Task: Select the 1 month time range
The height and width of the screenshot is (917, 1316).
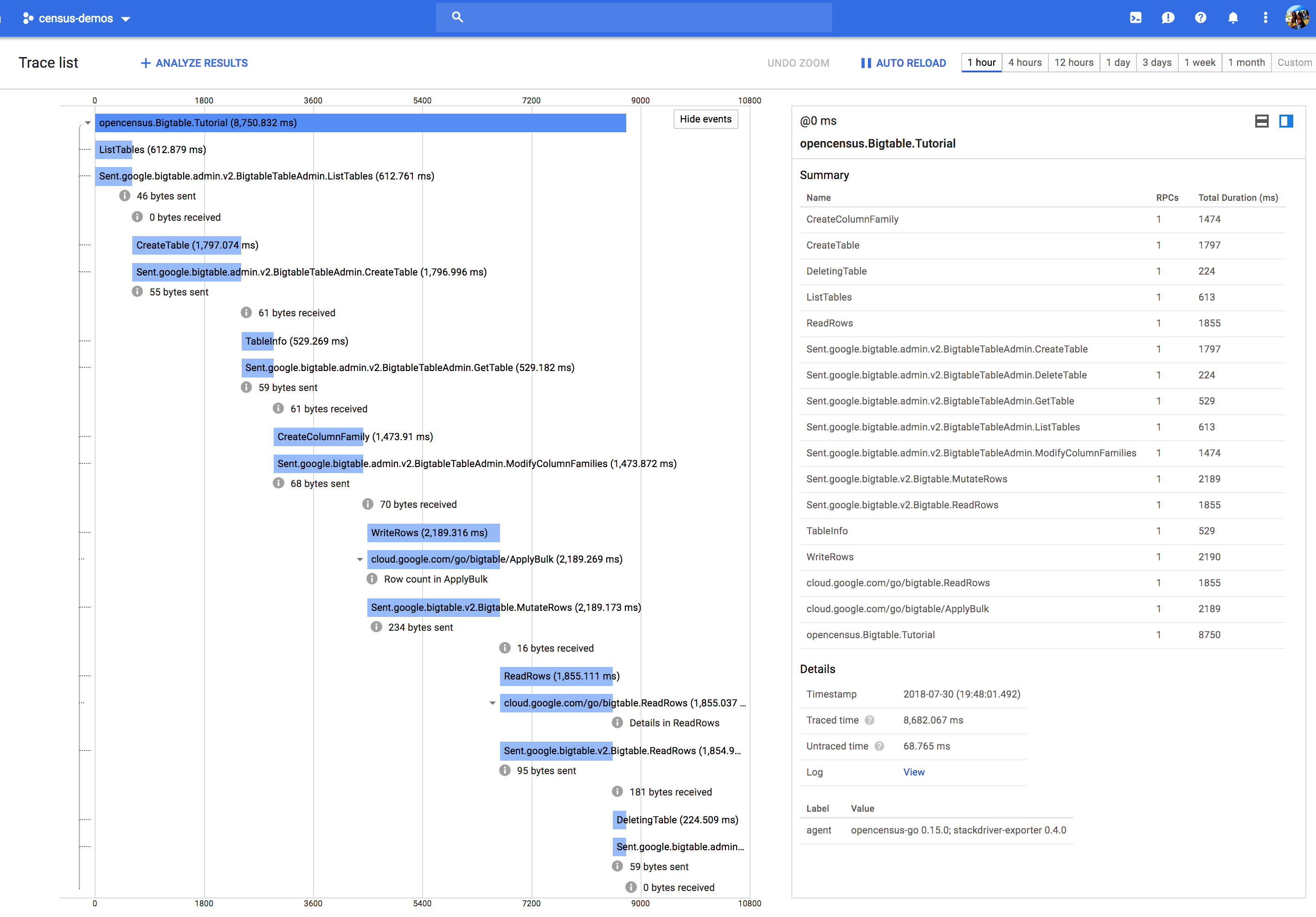Action: click(1246, 63)
